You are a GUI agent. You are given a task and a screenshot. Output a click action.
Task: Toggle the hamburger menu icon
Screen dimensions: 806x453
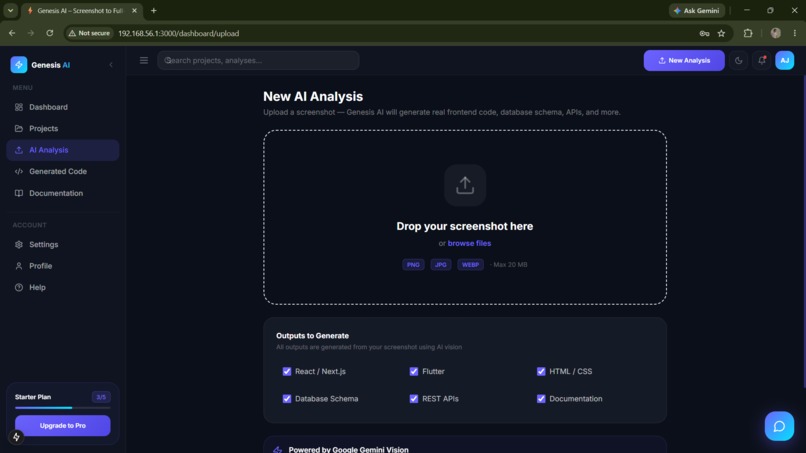pos(144,60)
